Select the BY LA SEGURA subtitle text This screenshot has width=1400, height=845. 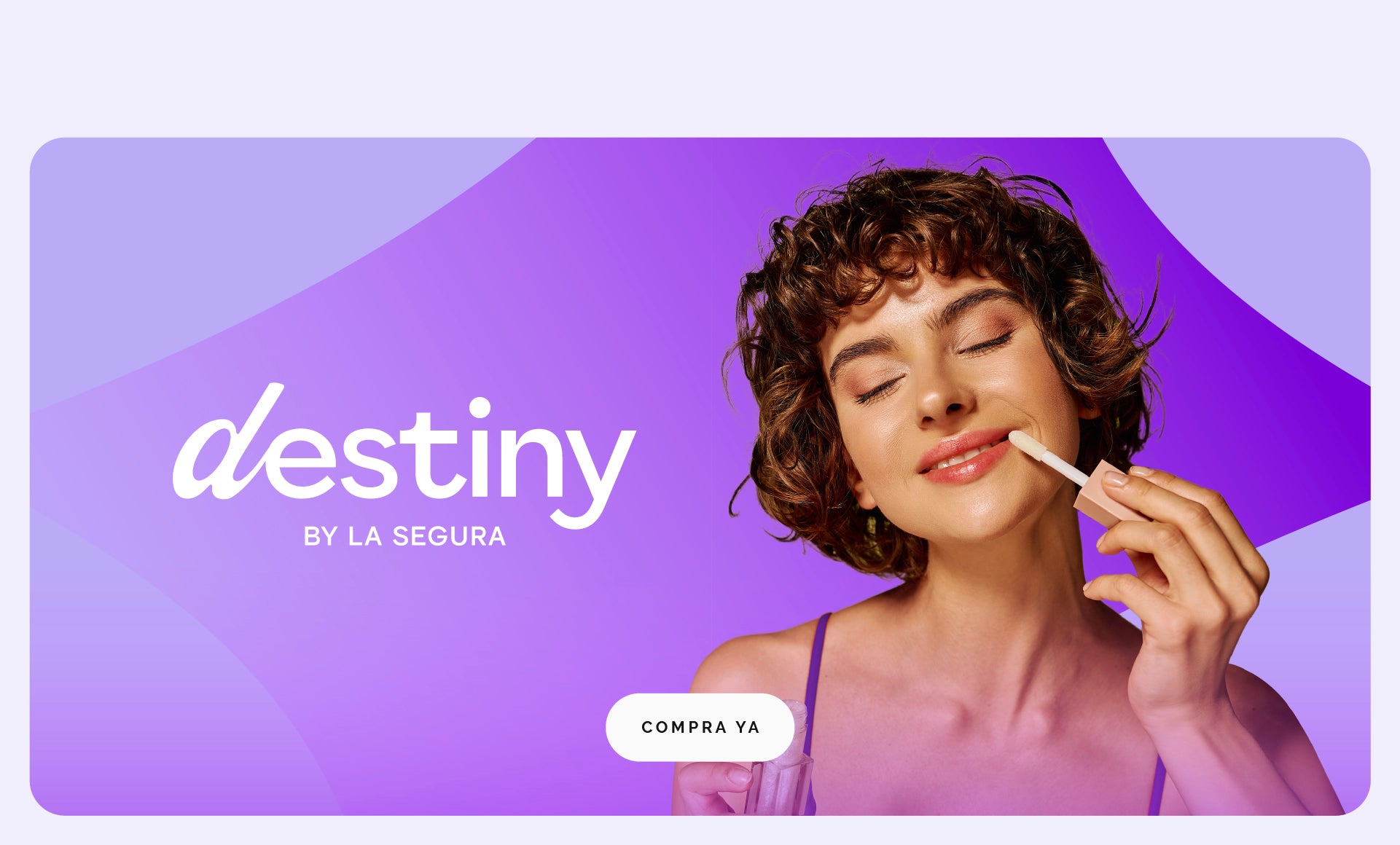coord(404,537)
